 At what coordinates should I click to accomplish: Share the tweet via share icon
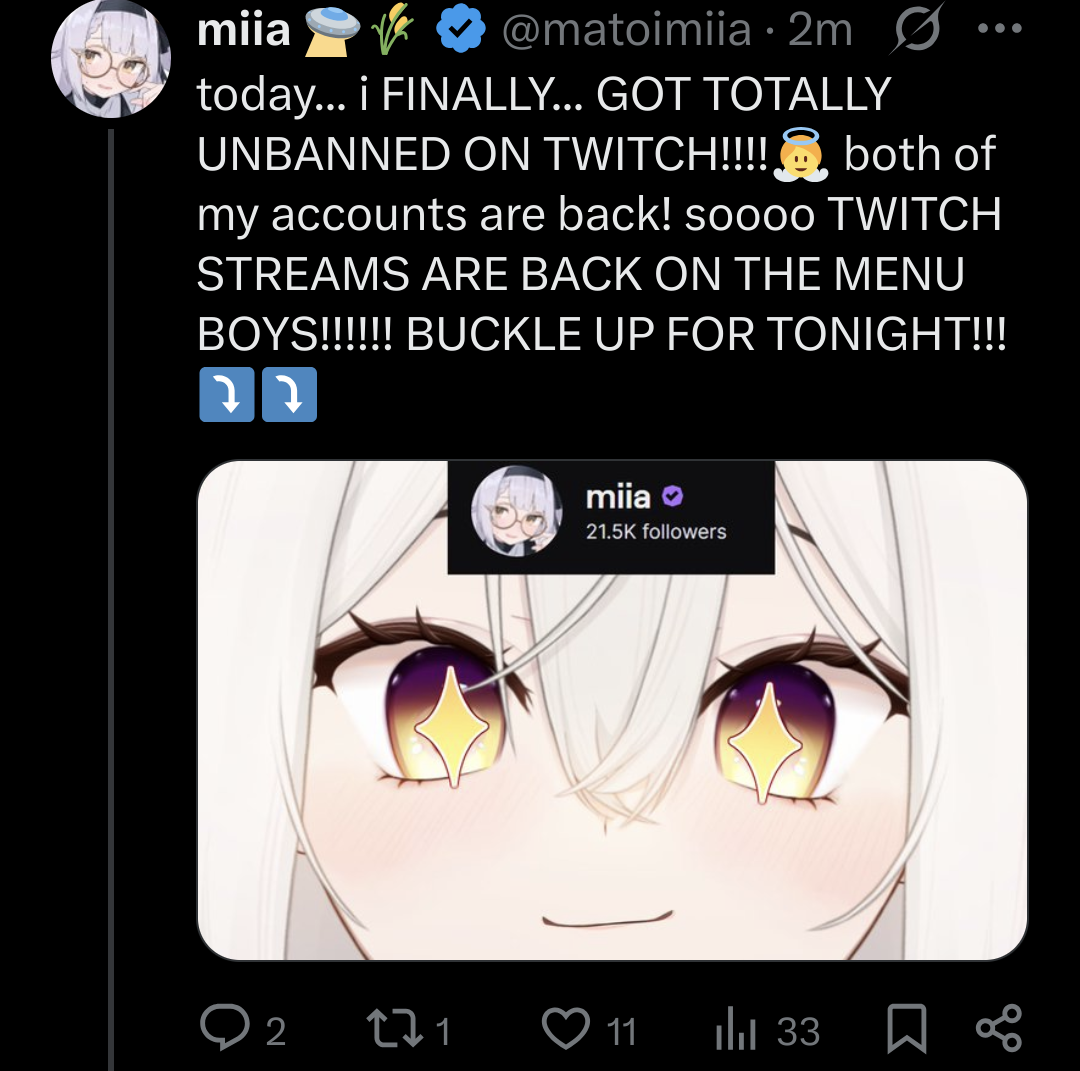point(999,1028)
